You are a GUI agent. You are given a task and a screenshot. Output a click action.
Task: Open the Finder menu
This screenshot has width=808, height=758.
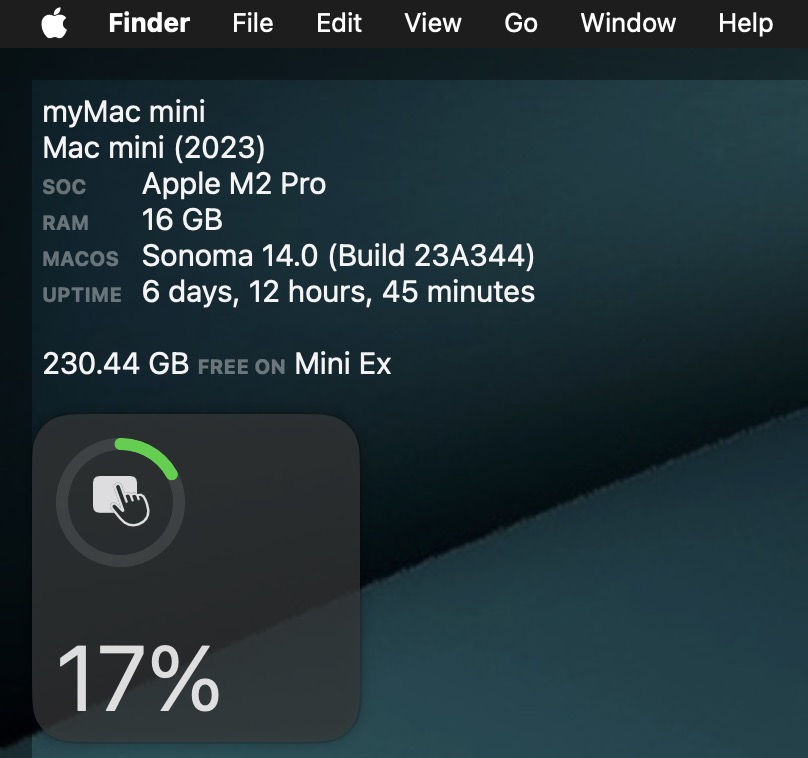point(149,23)
